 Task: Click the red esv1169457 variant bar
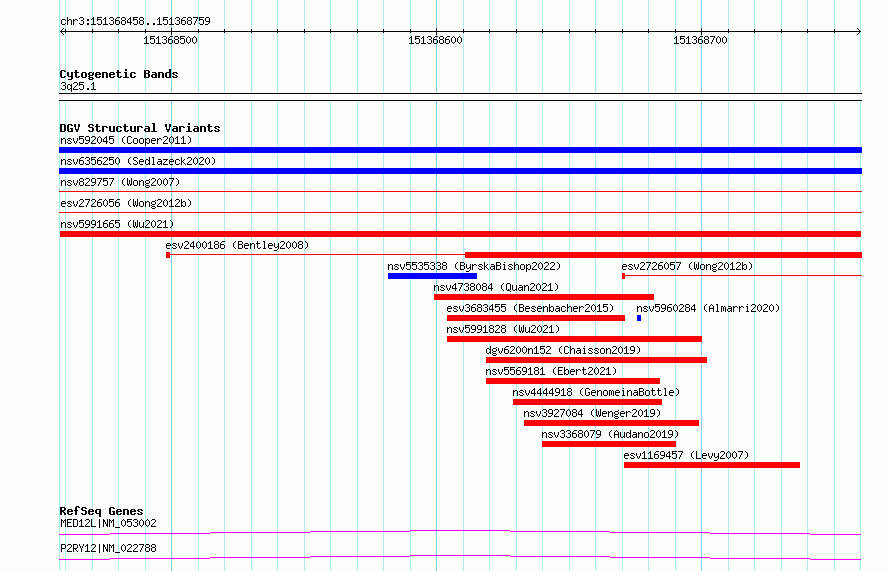coord(712,465)
